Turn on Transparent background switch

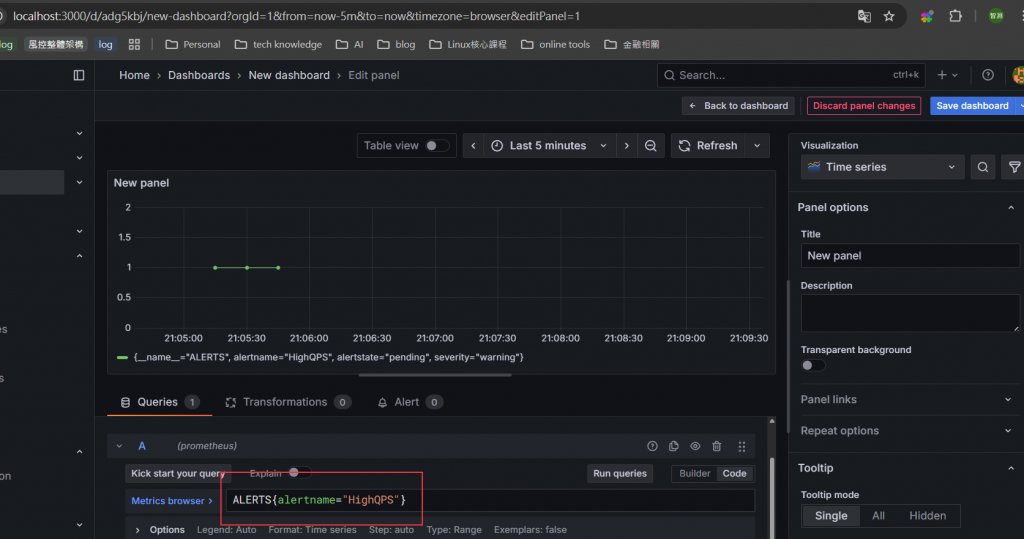click(x=813, y=365)
